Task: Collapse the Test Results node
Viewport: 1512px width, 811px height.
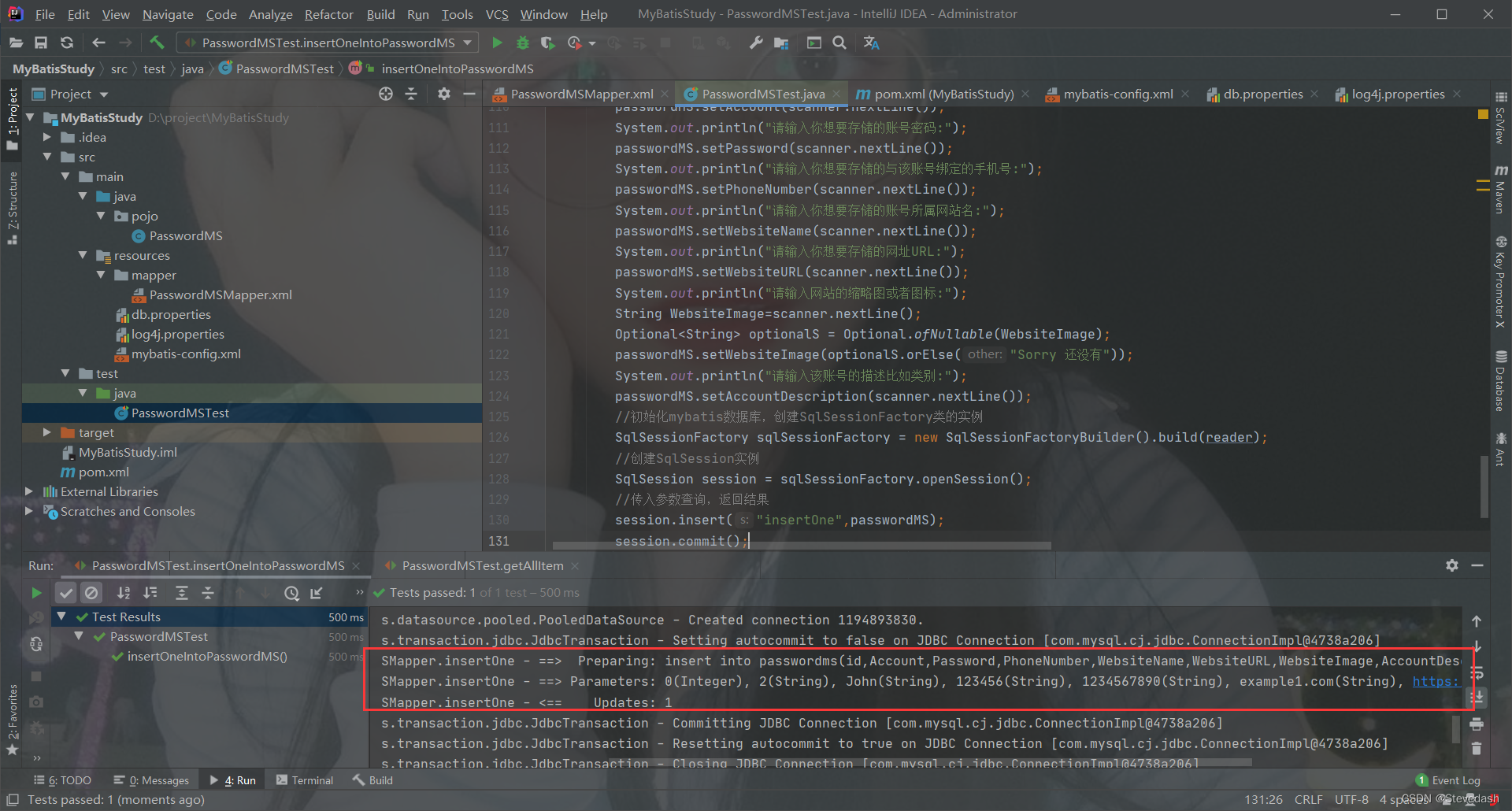Action: pyautogui.click(x=61, y=617)
